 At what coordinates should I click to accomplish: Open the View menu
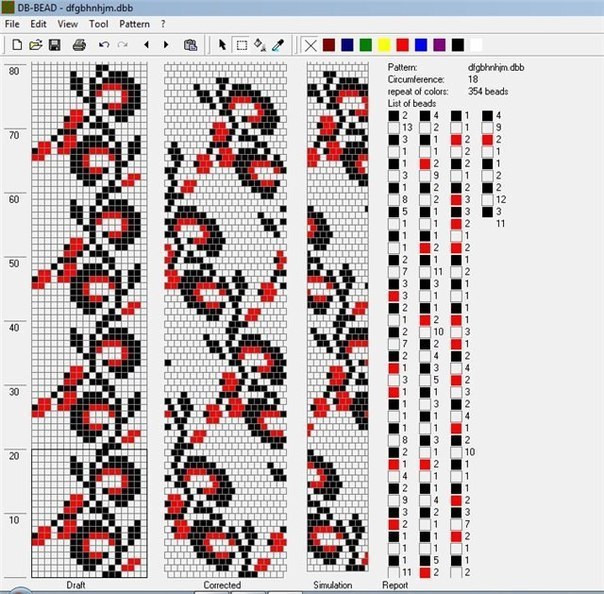click(x=67, y=24)
